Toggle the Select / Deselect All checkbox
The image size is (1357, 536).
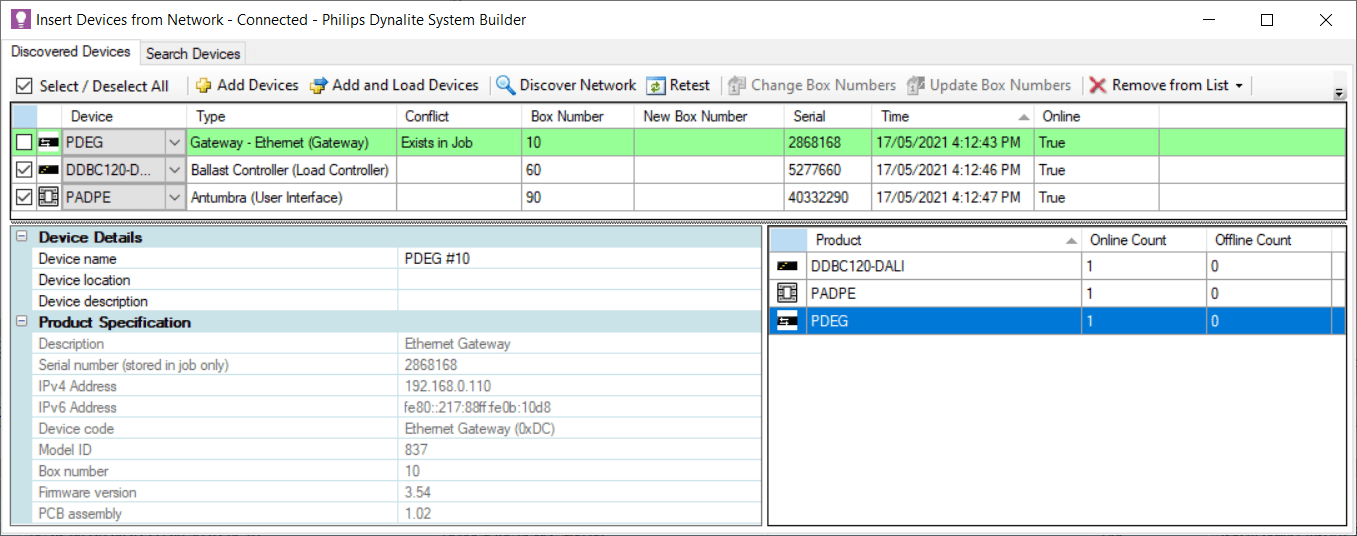pyautogui.click(x=24, y=86)
